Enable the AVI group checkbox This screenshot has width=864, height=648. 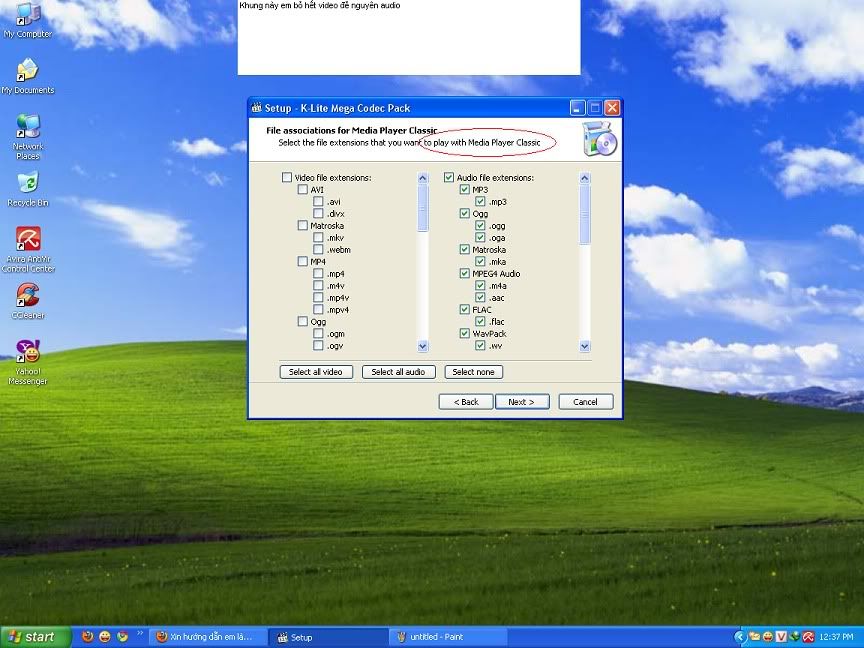pyautogui.click(x=303, y=190)
